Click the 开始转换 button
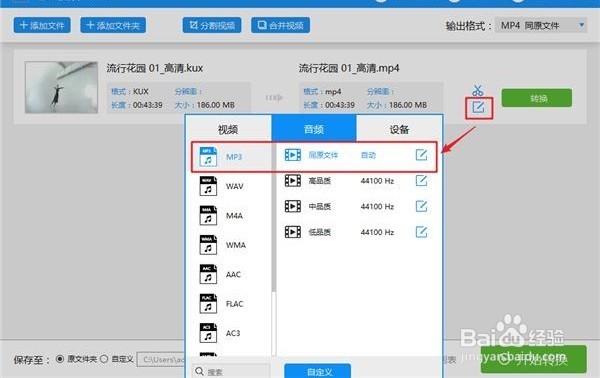This screenshot has width=600, height=378. click(533, 359)
